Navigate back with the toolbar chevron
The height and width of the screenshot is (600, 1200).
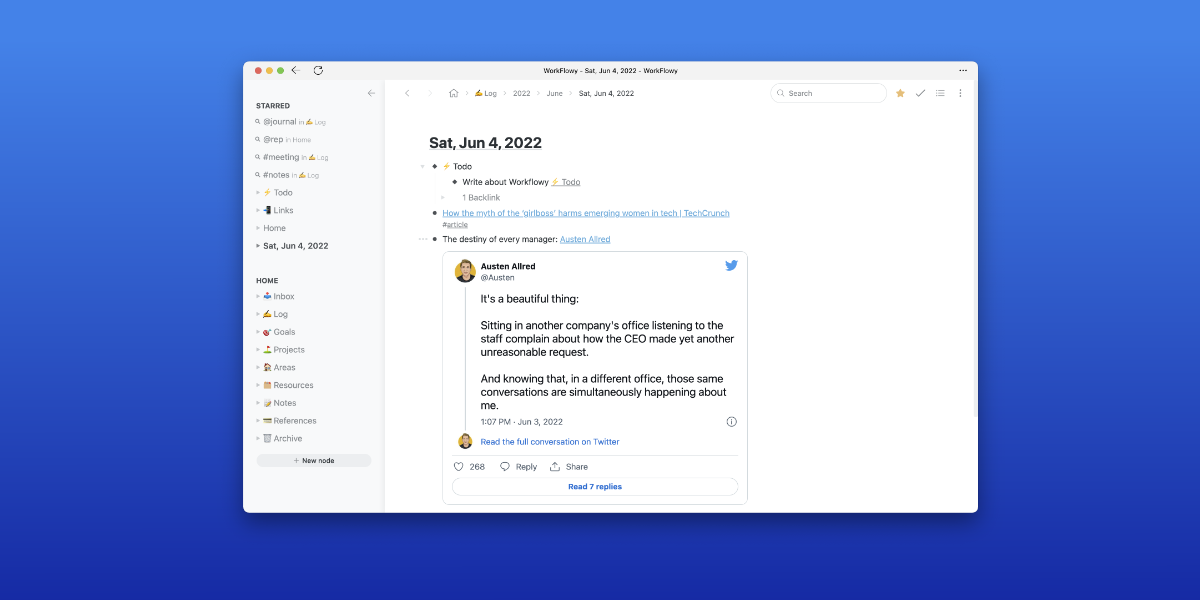(x=407, y=93)
